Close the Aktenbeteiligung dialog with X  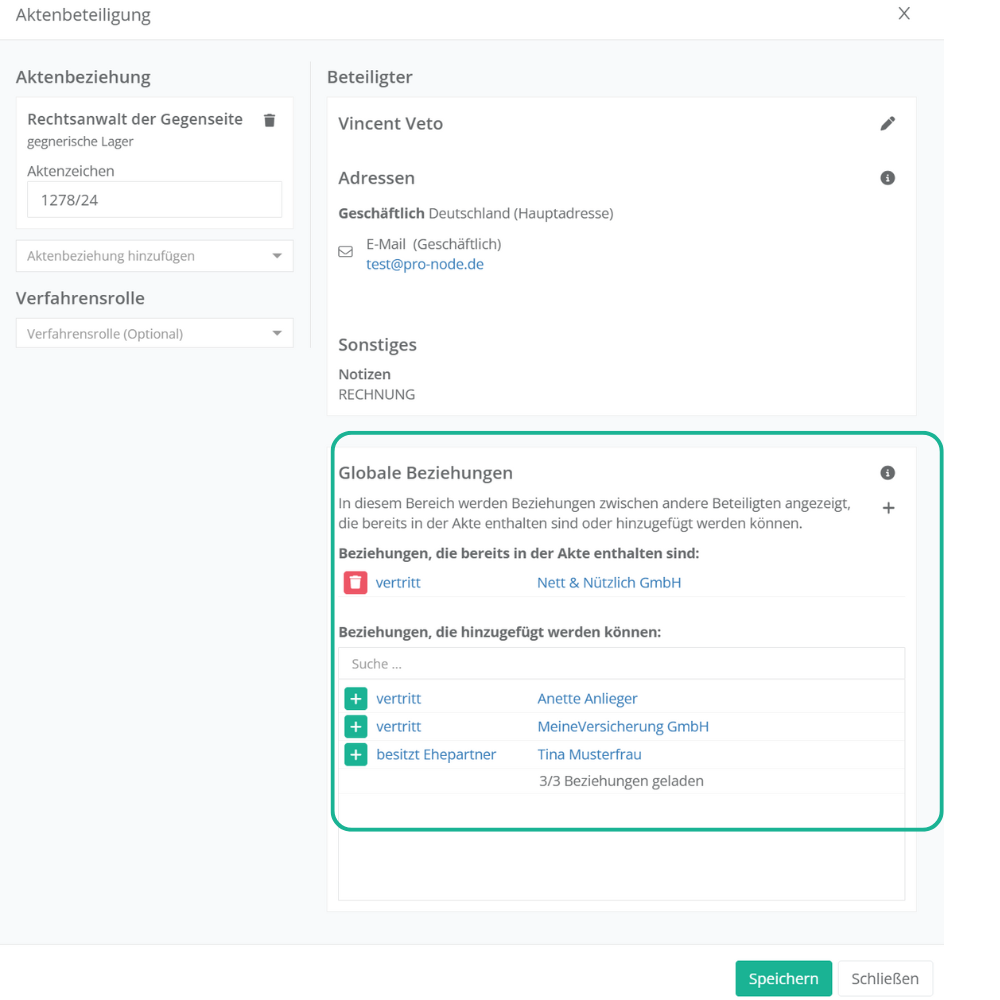pyautogui.click(x=904, y=14)
